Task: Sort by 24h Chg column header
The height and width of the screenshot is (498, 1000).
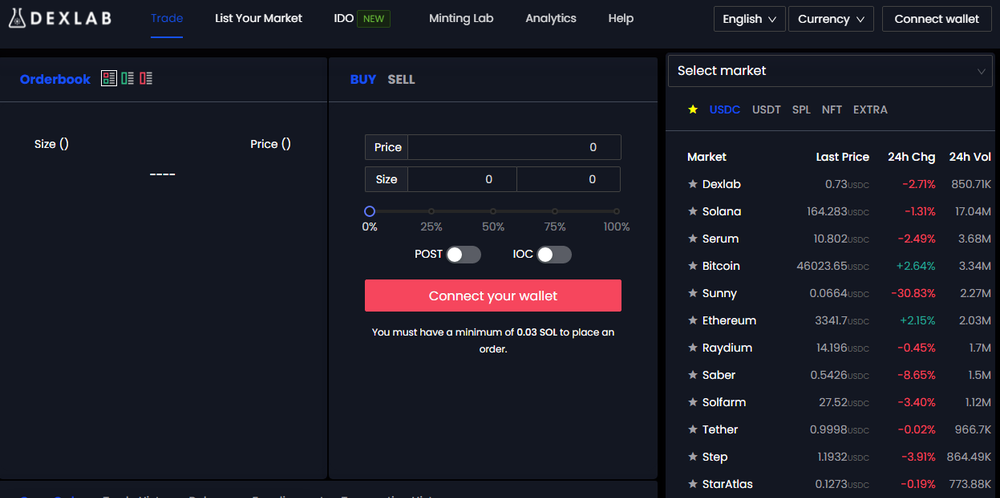Action: (911, 157)
